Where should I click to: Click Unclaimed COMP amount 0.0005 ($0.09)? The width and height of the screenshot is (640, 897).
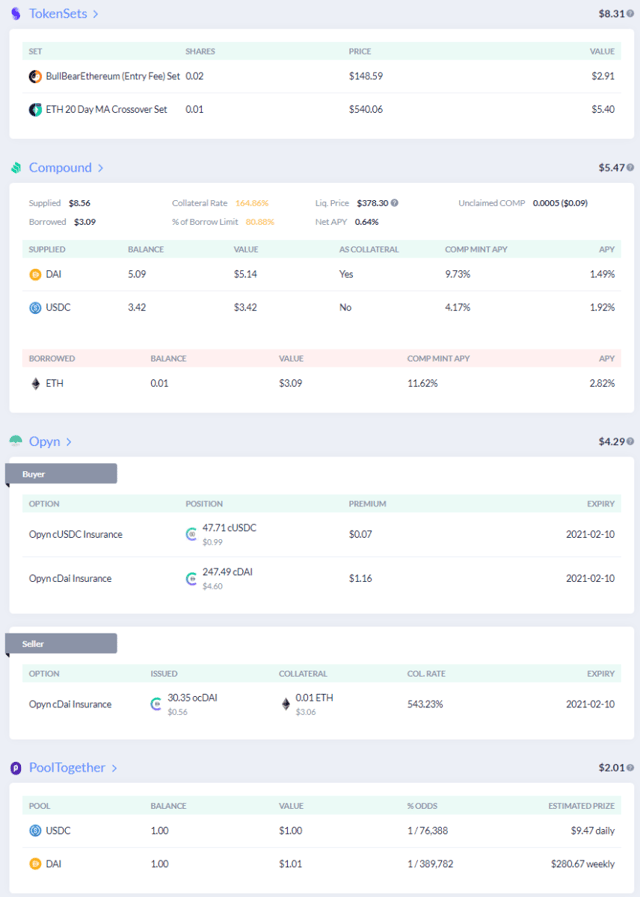pos(560,203)
